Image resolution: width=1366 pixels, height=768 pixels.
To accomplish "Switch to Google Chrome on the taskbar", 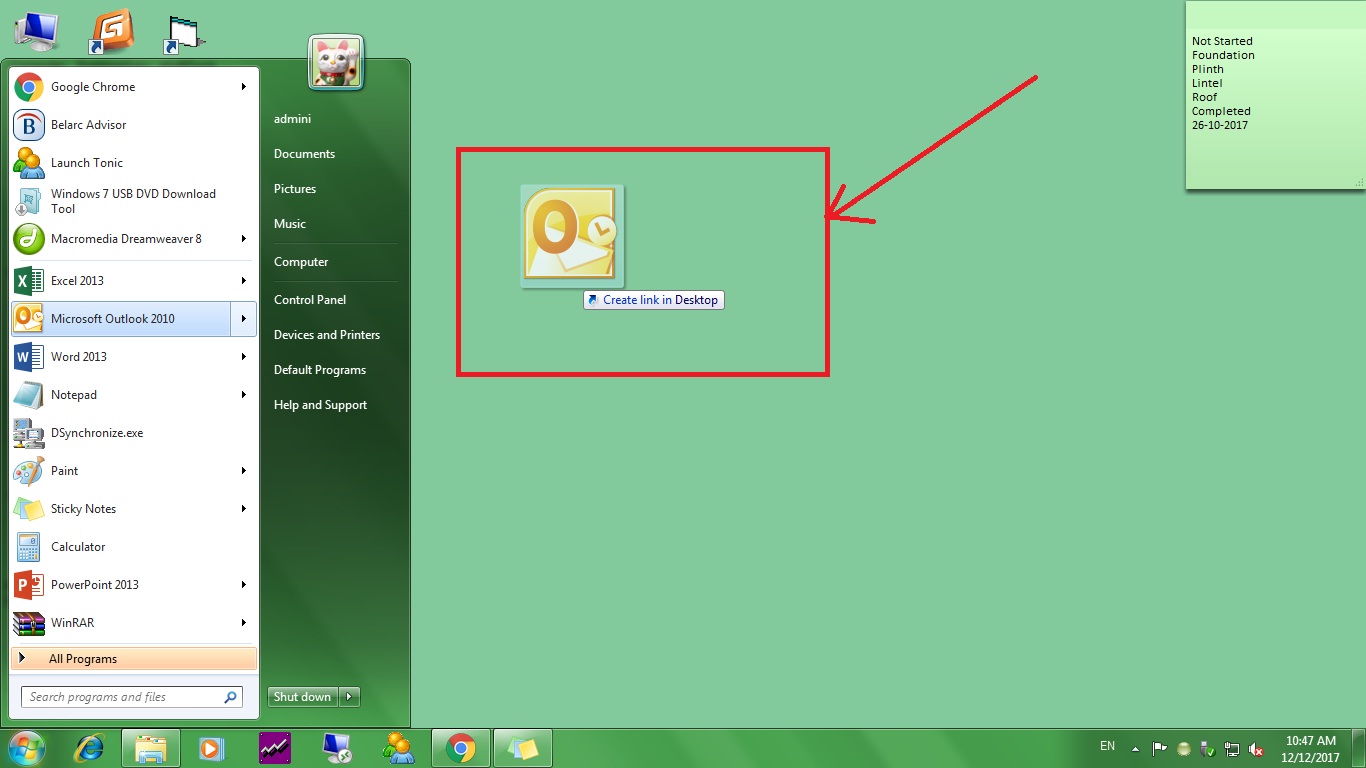I will (x=460, y=748).
